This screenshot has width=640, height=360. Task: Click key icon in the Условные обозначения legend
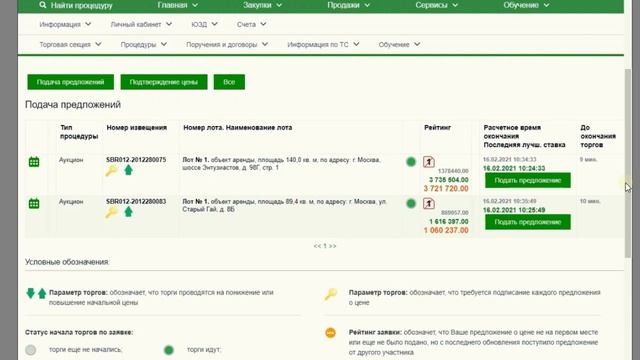(331, 293)
